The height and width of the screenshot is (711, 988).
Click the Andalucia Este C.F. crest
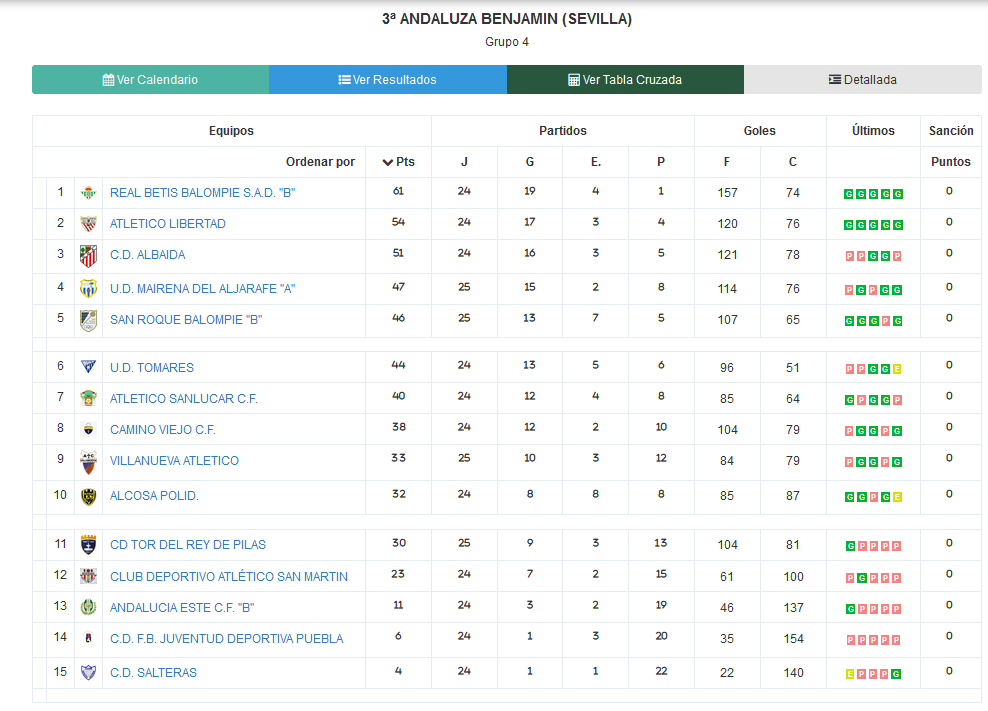coord(88,608)
